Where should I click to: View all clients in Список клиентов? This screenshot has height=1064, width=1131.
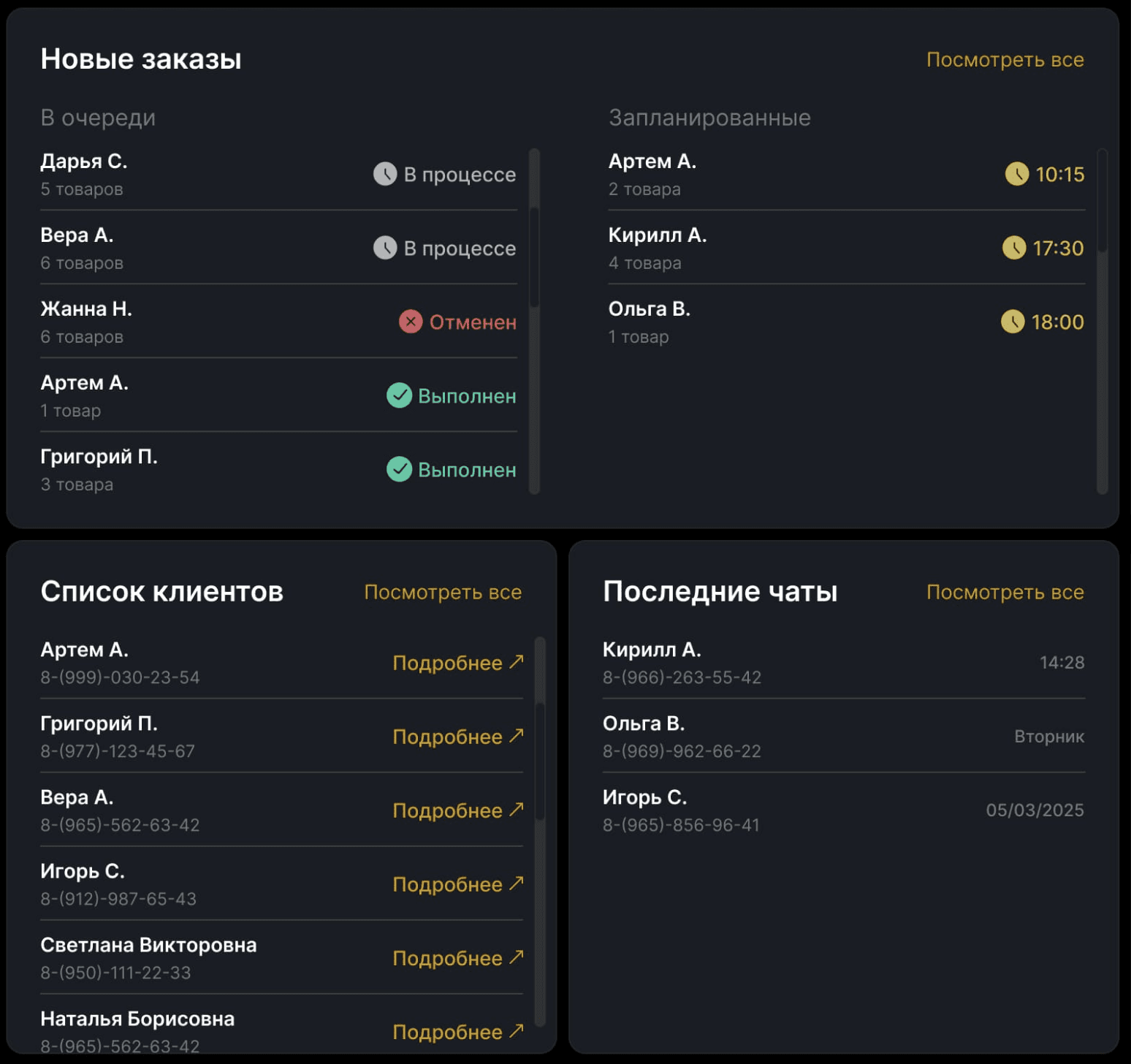(x=443, y=593)
